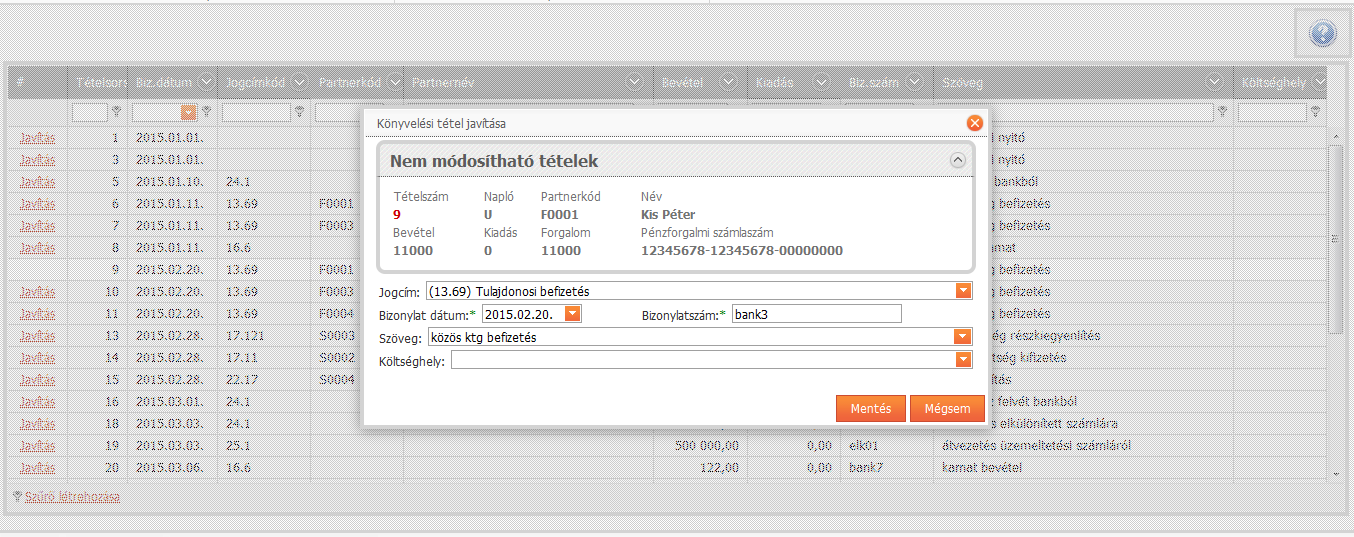1354x537 pixels.
Task: Open Költséghely column header menu
Action: 1319,82
